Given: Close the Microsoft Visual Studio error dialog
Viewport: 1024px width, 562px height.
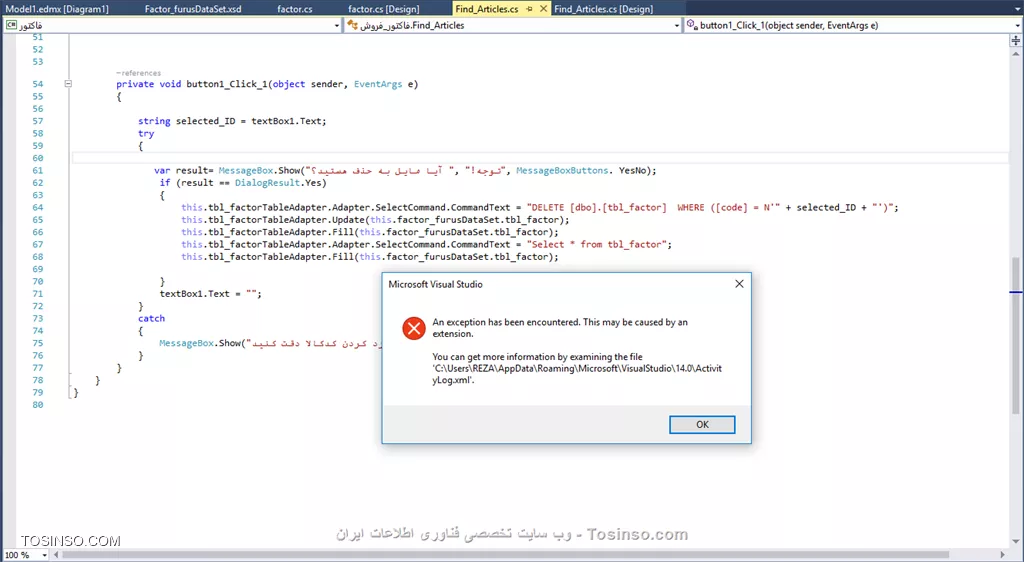Looking at the screenshot, I should coord(739,284).
